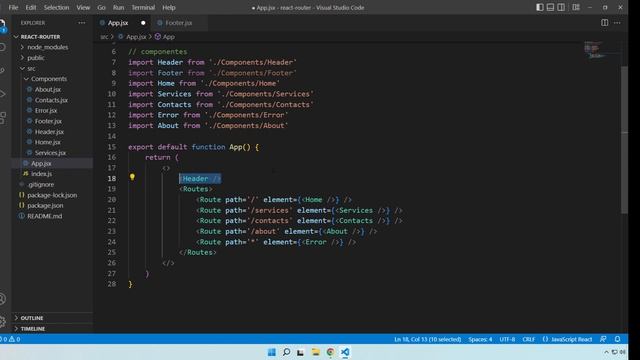Open Manage gear in activity bar
Screen dimensions: 640x360
click(3, 321)
